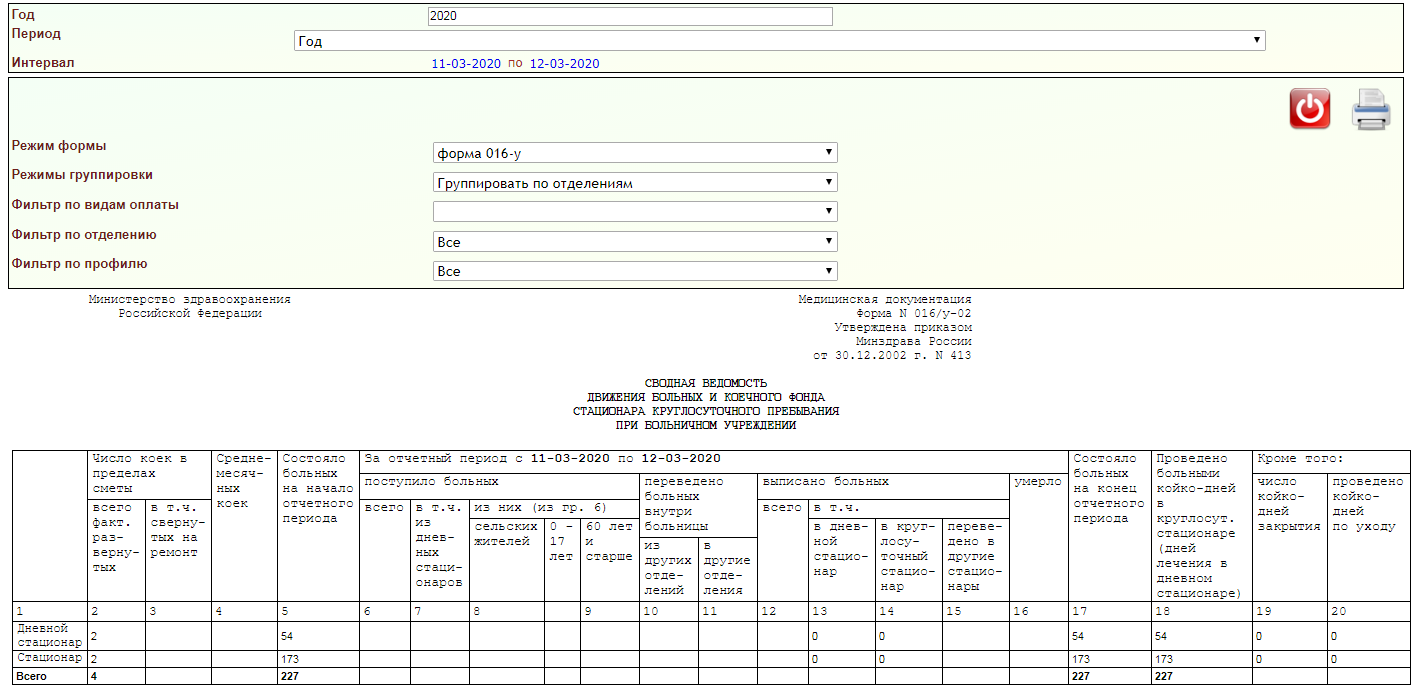Select the Дневной стационар row label
The height and width of the screenshot is (693, 1421).
tap(49, 634)
